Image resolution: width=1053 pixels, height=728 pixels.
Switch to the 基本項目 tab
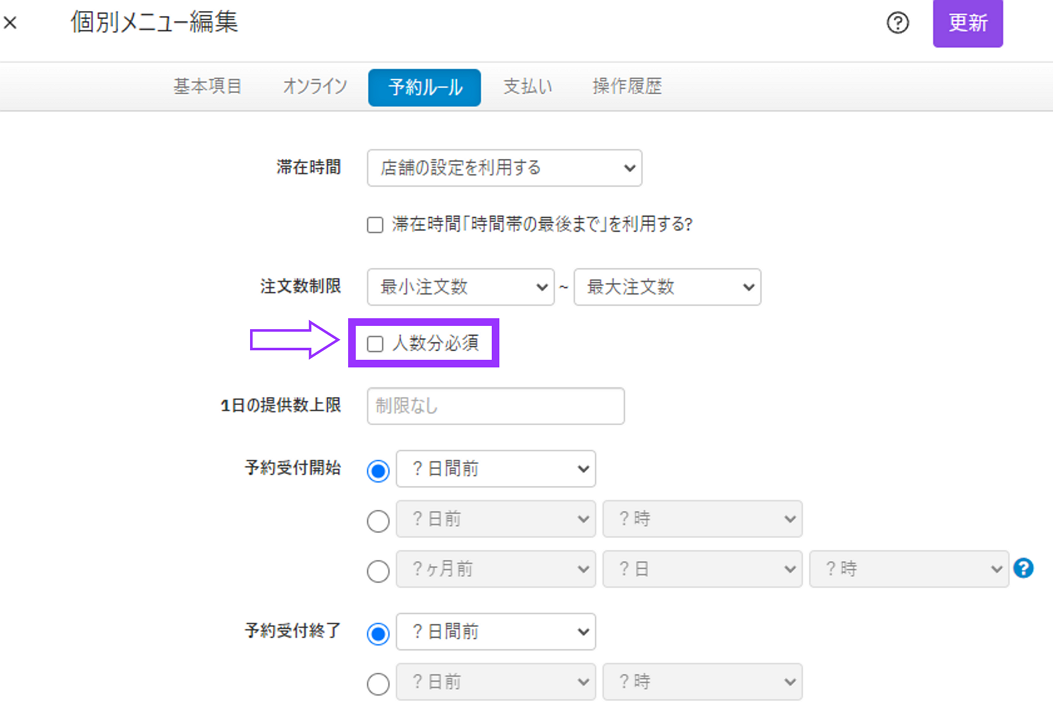click(208, 87)
